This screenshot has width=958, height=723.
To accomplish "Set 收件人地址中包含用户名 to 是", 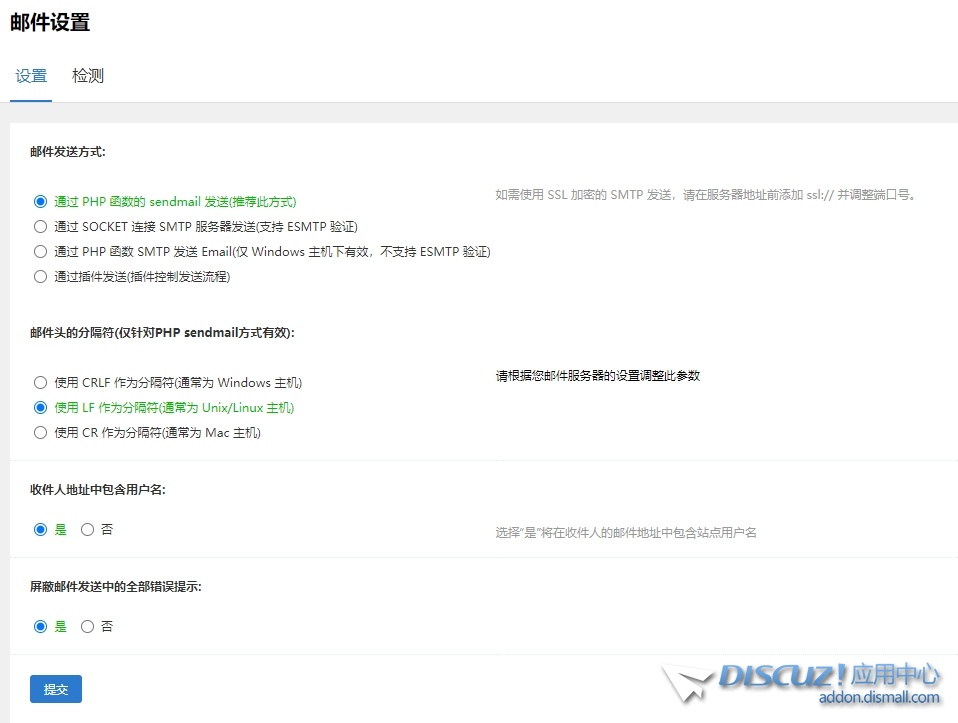I will pyautogui.click(x=41, y=529).
